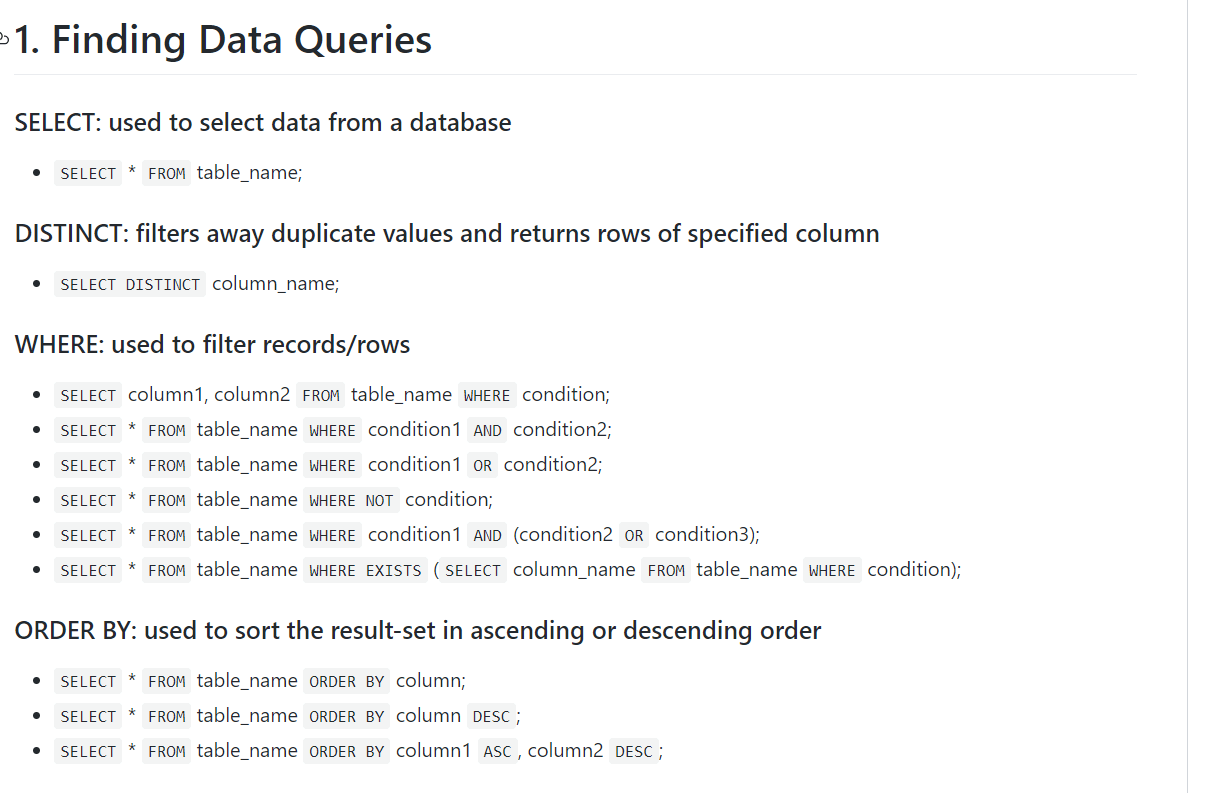This screenshot has width=1207, height=793.
Task: Click the DISTINCT section heading text
Action: (x=447, y=234)
